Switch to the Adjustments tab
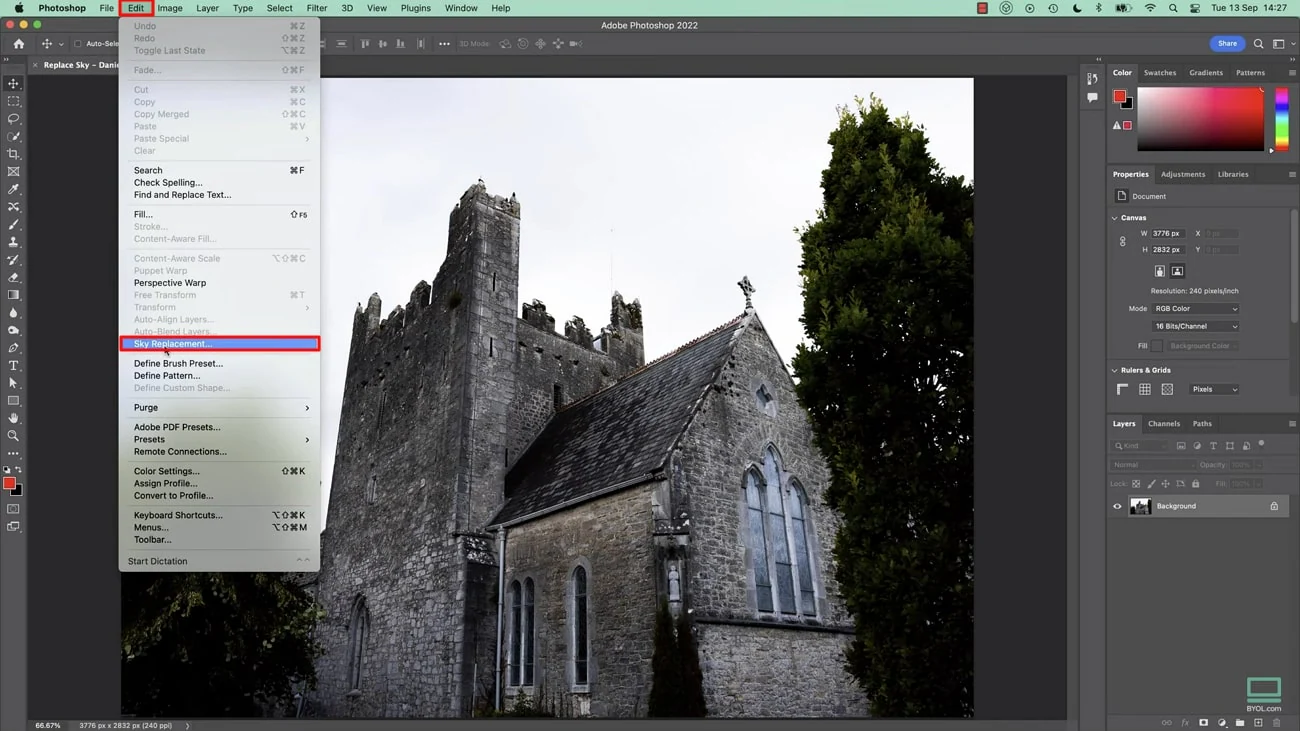The image size is (1300, 731). pyautogui.click(x=1183, y=174)
